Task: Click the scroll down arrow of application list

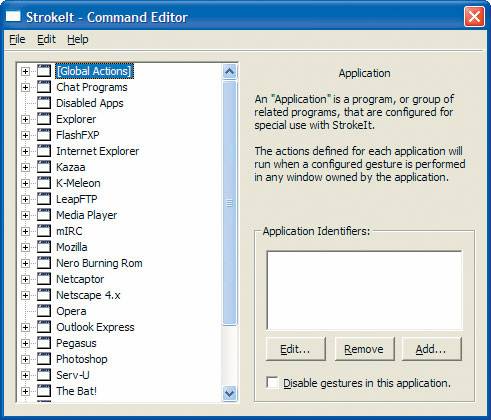Action: [x=230, y=393]
